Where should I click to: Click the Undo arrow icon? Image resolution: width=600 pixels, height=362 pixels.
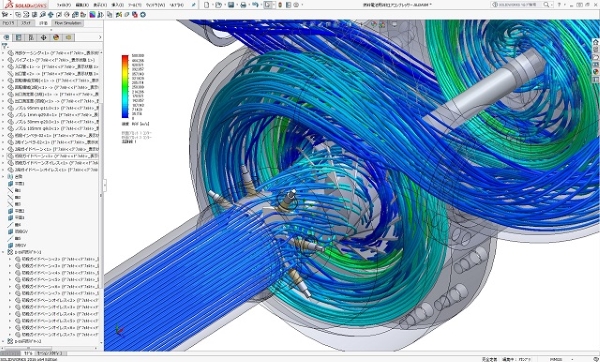click(x=255, y=5)
